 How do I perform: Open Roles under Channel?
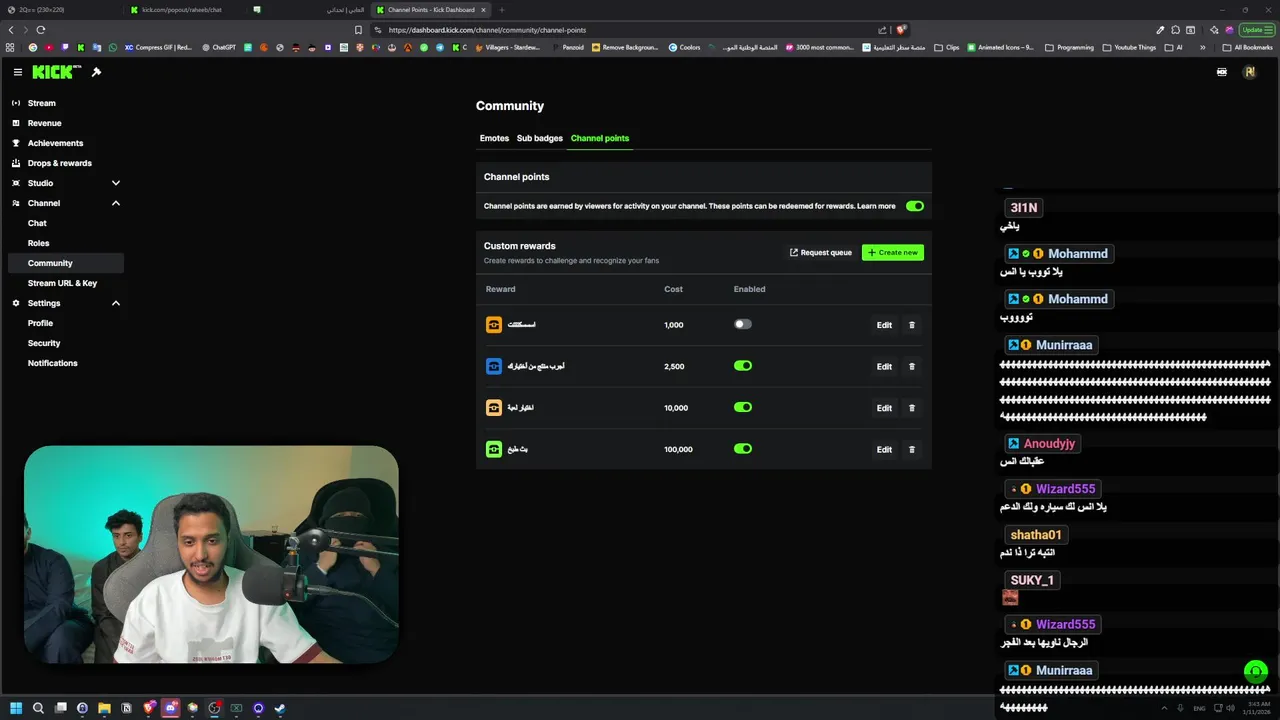[x=66, y=243]
